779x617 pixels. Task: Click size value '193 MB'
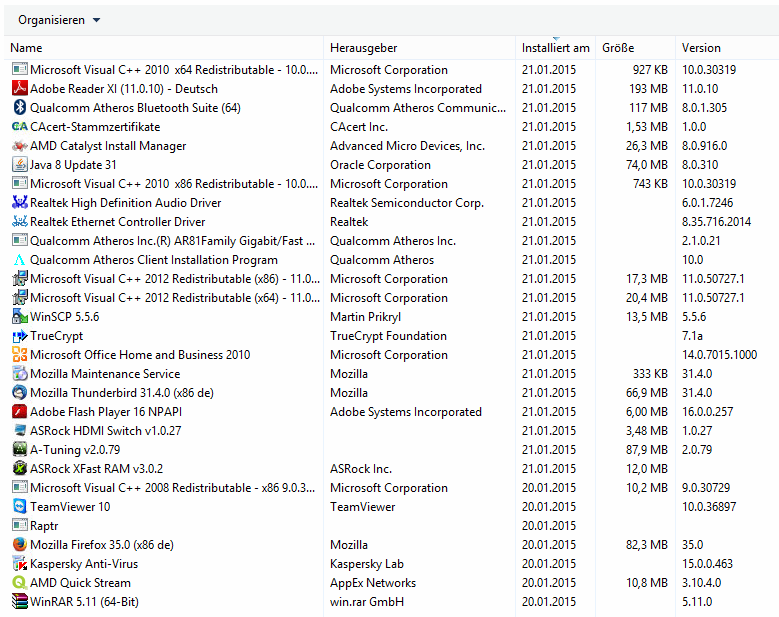[648, 89]
